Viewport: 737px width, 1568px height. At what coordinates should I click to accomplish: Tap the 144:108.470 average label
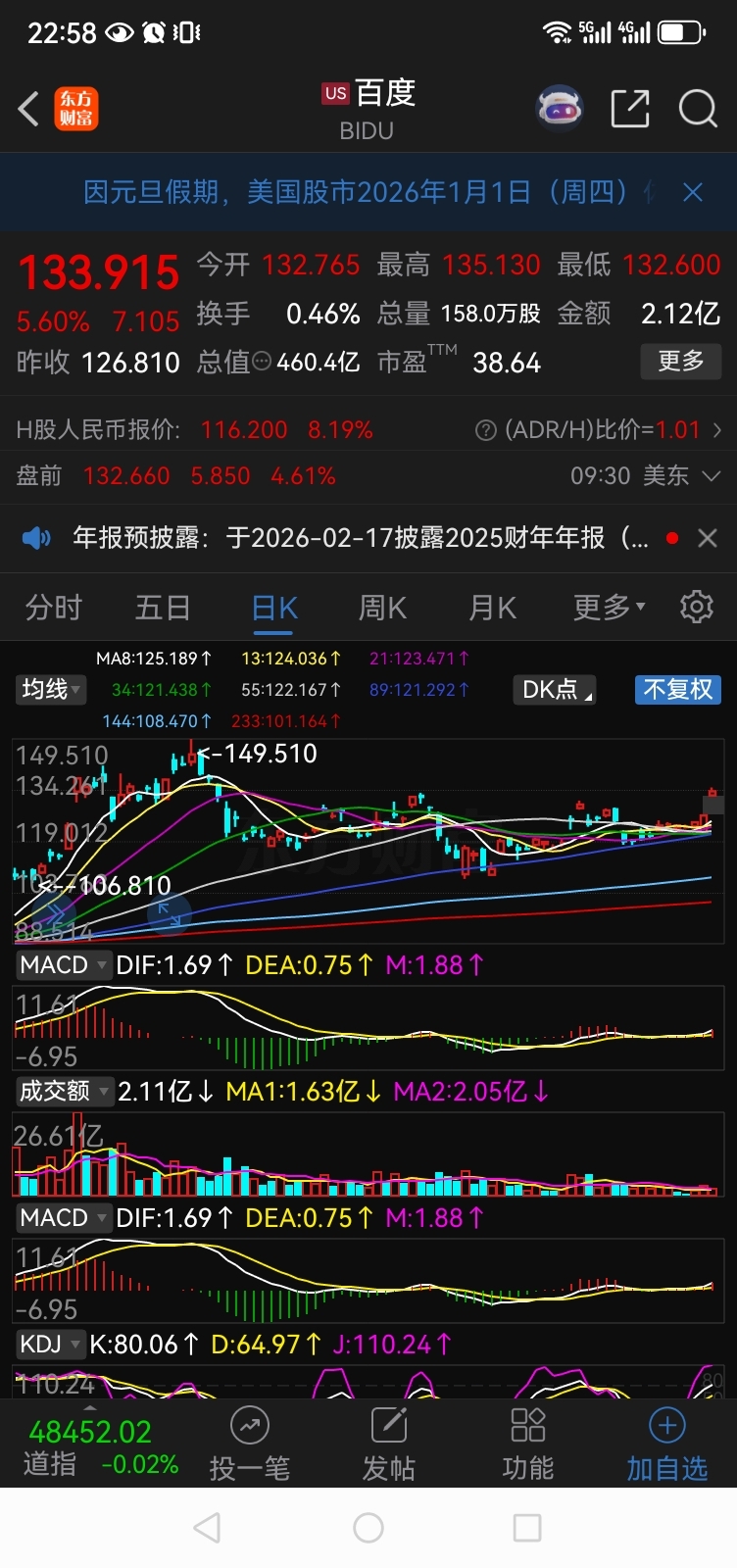157,721
